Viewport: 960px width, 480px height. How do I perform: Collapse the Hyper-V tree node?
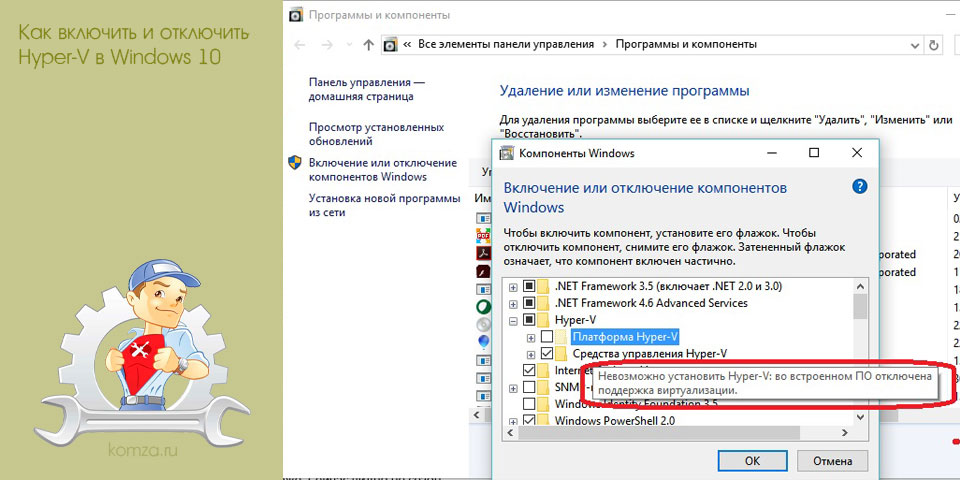(513, 320)
